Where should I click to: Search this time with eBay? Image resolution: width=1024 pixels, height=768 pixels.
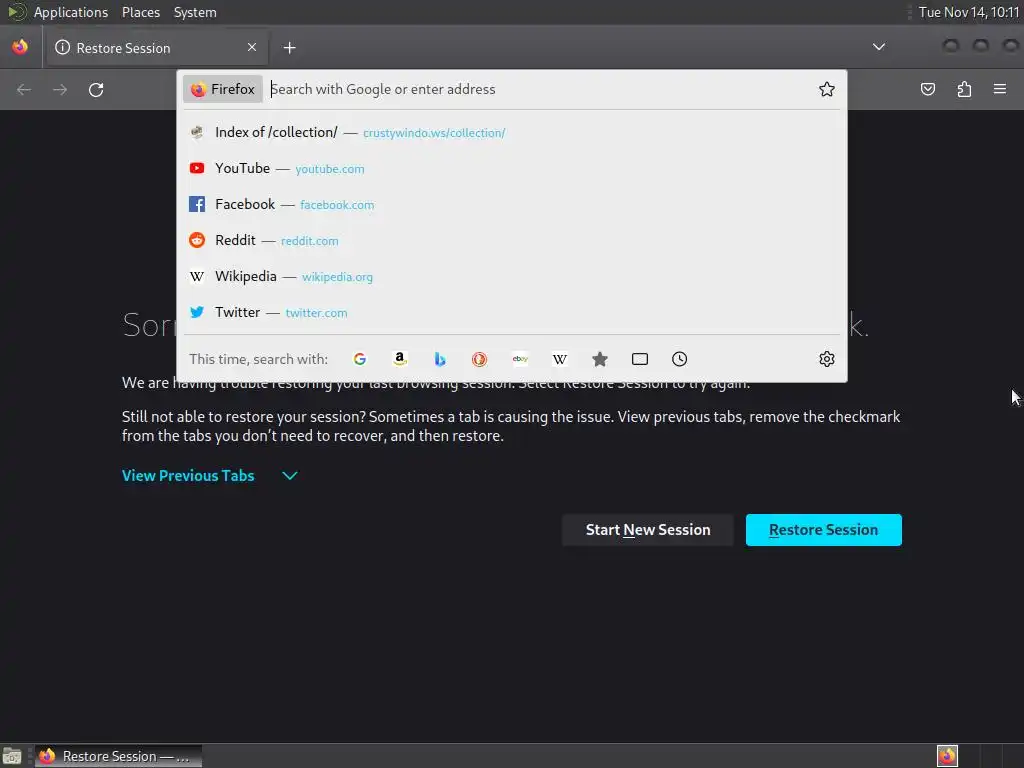(x=520, y=359)
